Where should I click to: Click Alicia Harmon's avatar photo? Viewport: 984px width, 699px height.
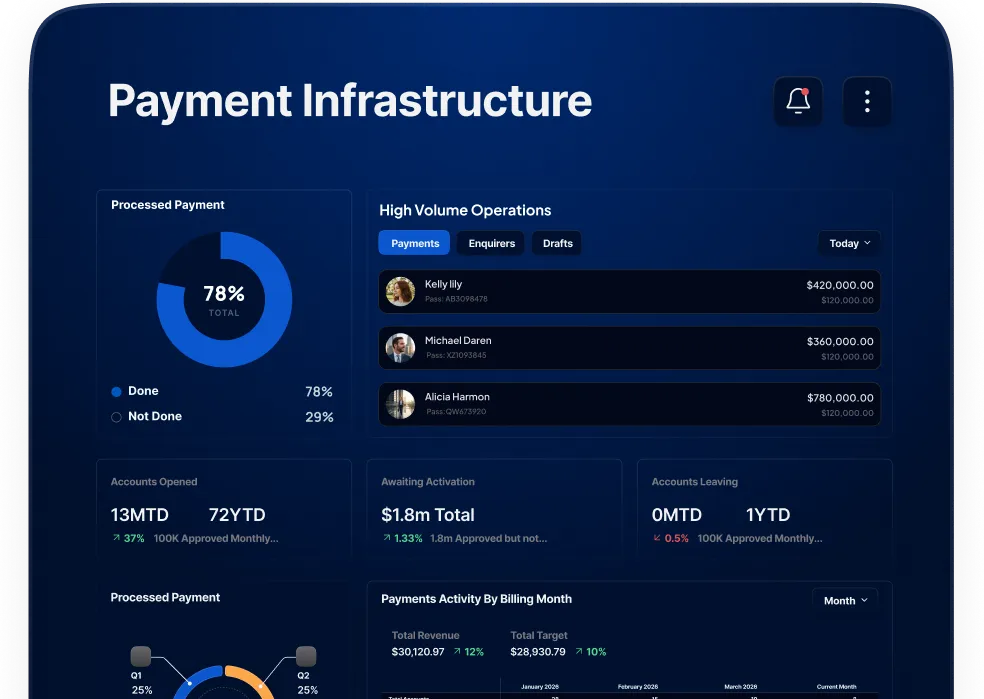point(400,404)
